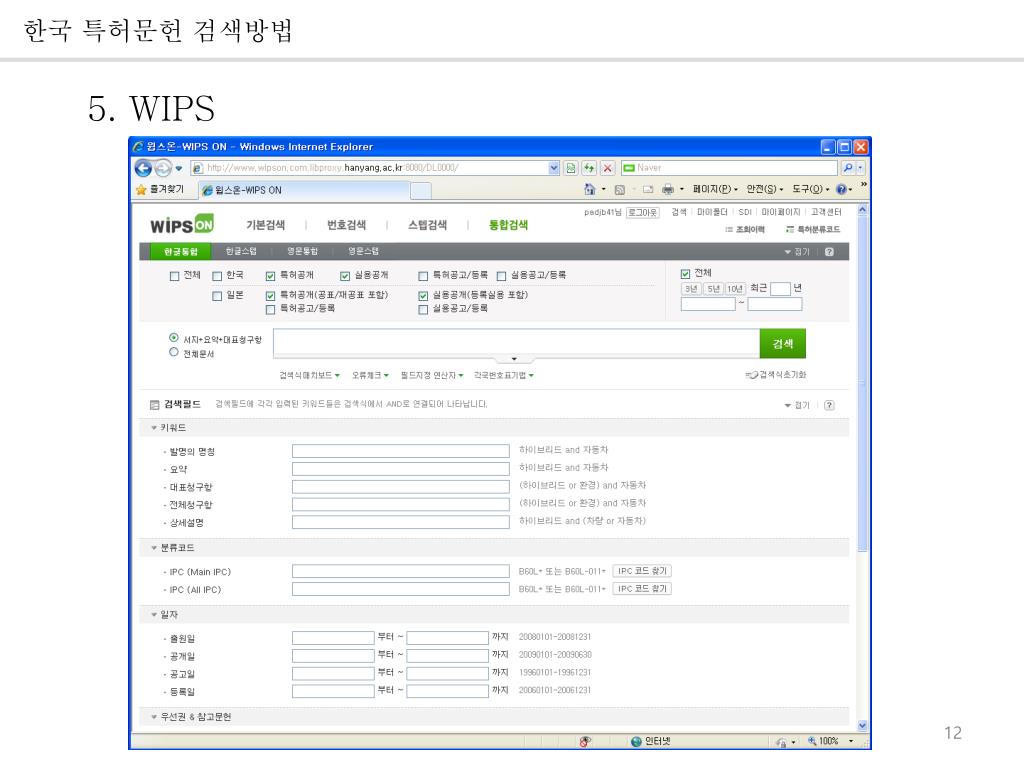Open the 각국번호표기법 dropdown
Viewport: 1024px width, 768px height.
[x=504, y=376]
